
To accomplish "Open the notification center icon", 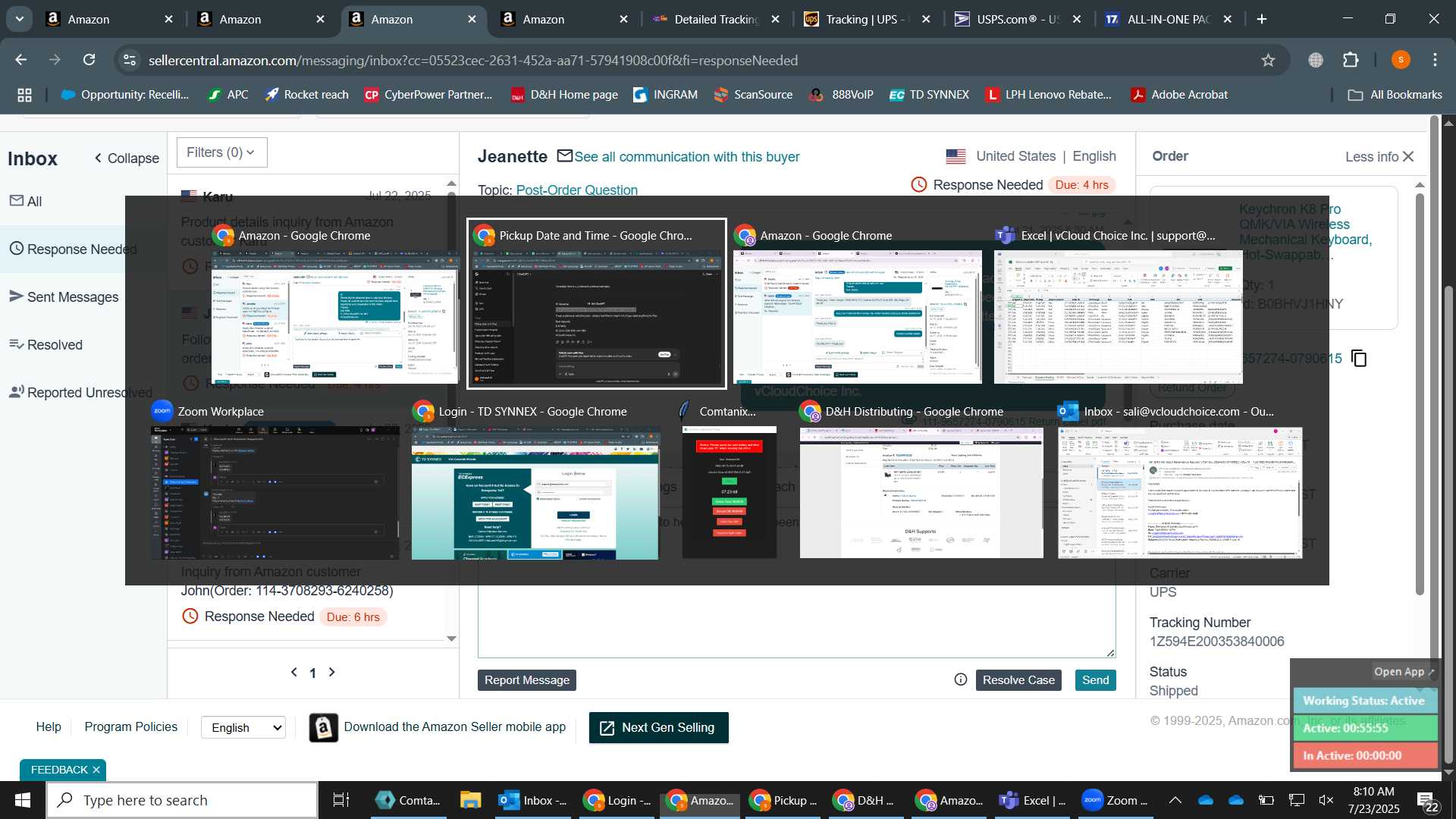I will 1426,801.
